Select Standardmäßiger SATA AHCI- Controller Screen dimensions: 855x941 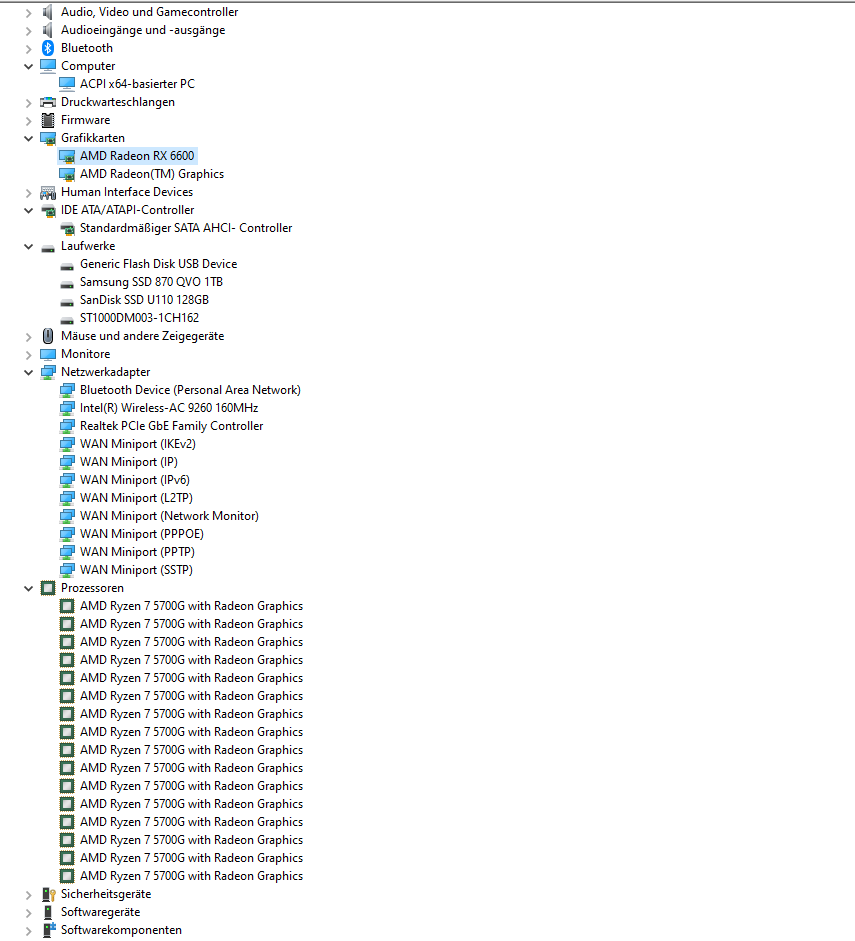[186, 228]
